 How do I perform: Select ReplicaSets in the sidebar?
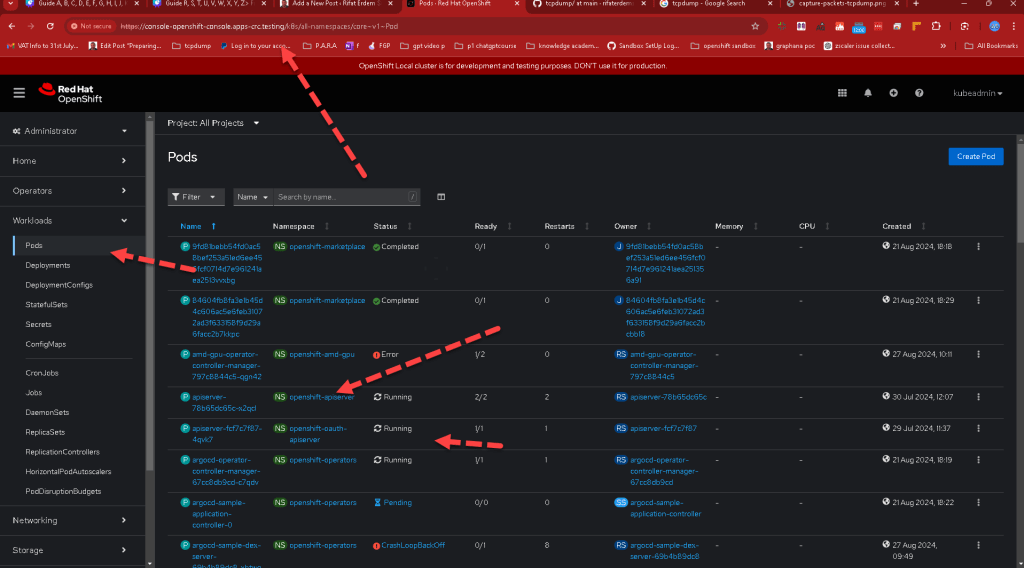[45, 432]
